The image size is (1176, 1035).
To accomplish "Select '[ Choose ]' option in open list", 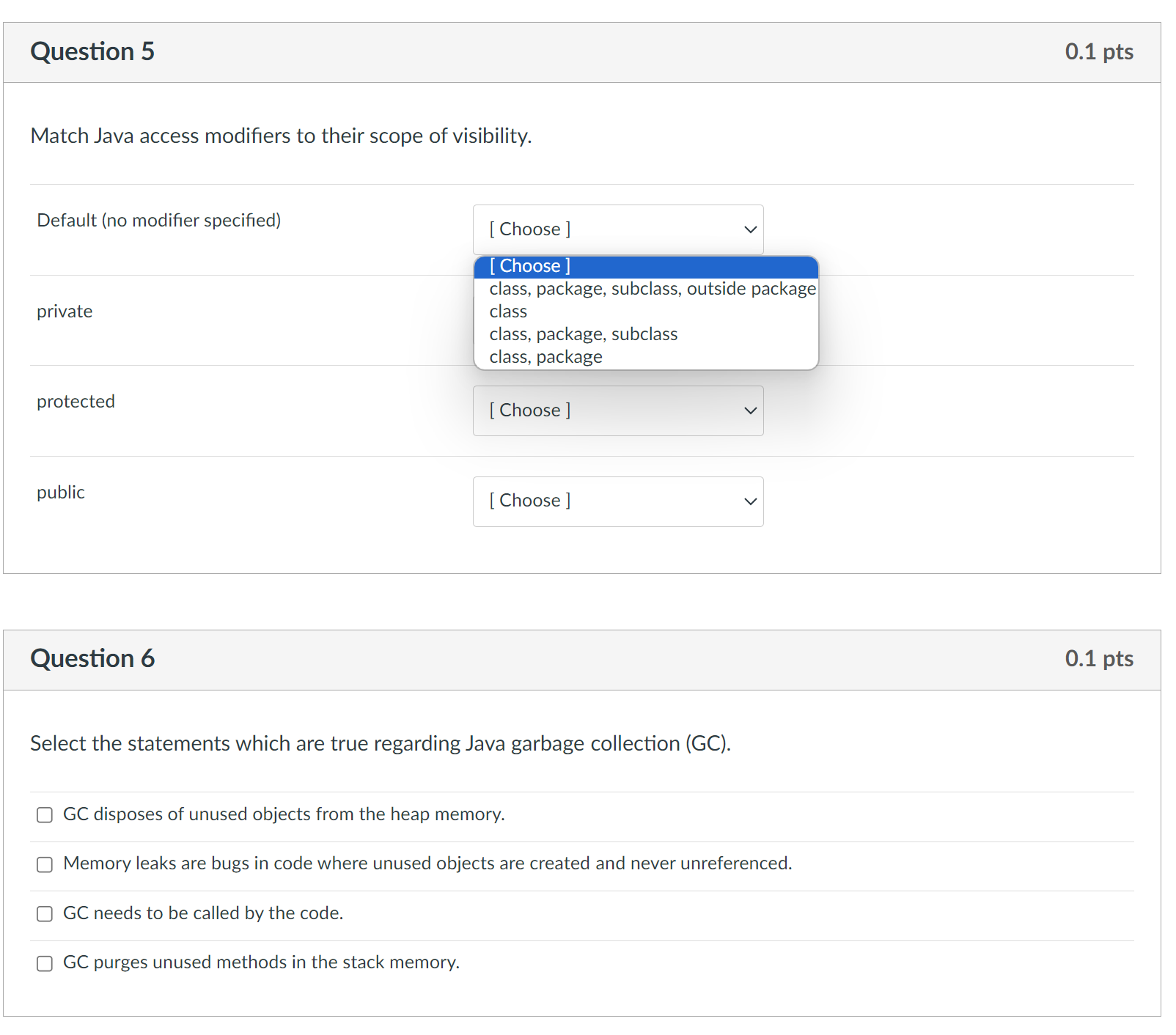I will click(x=646, y=266).
